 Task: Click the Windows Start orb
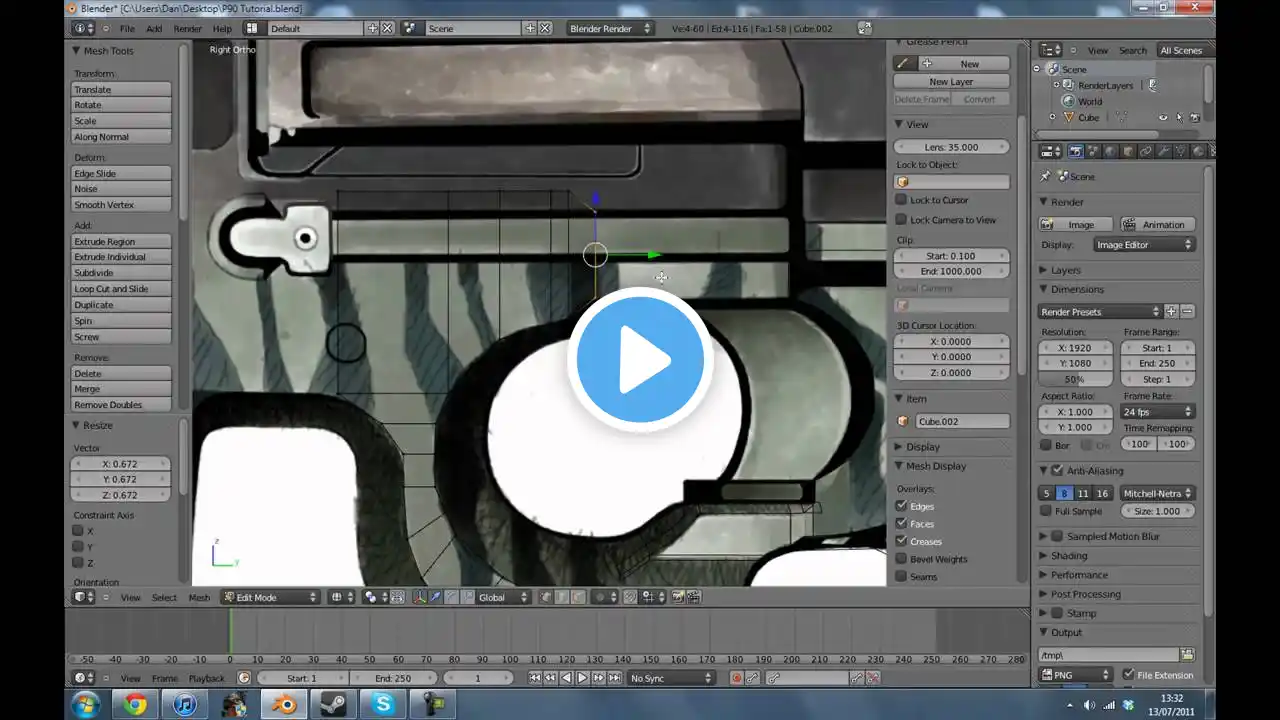point(85,705)
